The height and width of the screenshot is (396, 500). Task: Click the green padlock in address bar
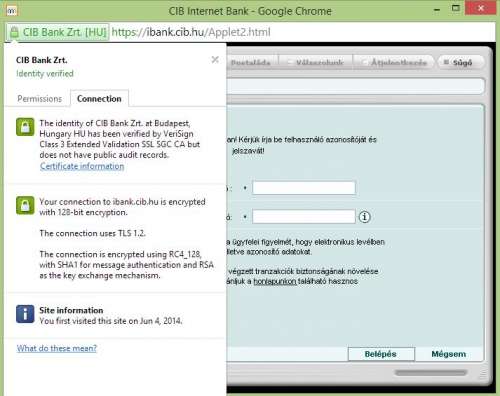(14, 32)
